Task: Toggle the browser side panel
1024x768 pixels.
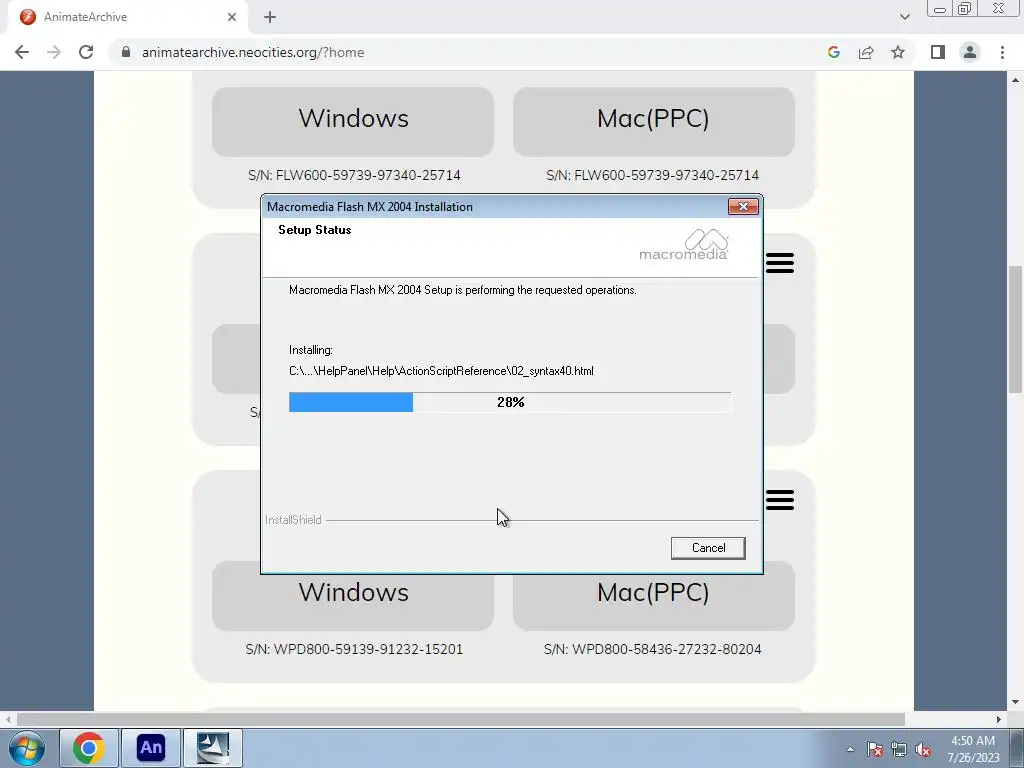Action: (x=938, y=52)
